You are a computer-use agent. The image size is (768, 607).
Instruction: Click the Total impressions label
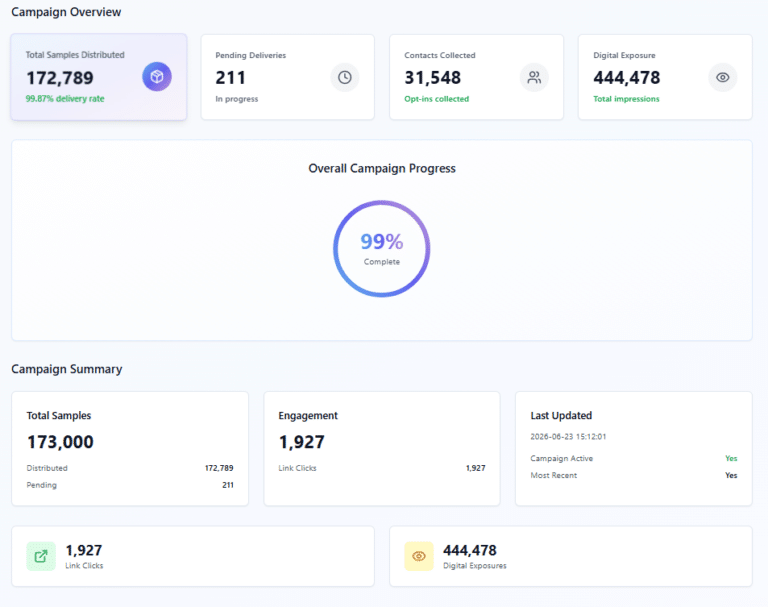(x=626, y=99)
